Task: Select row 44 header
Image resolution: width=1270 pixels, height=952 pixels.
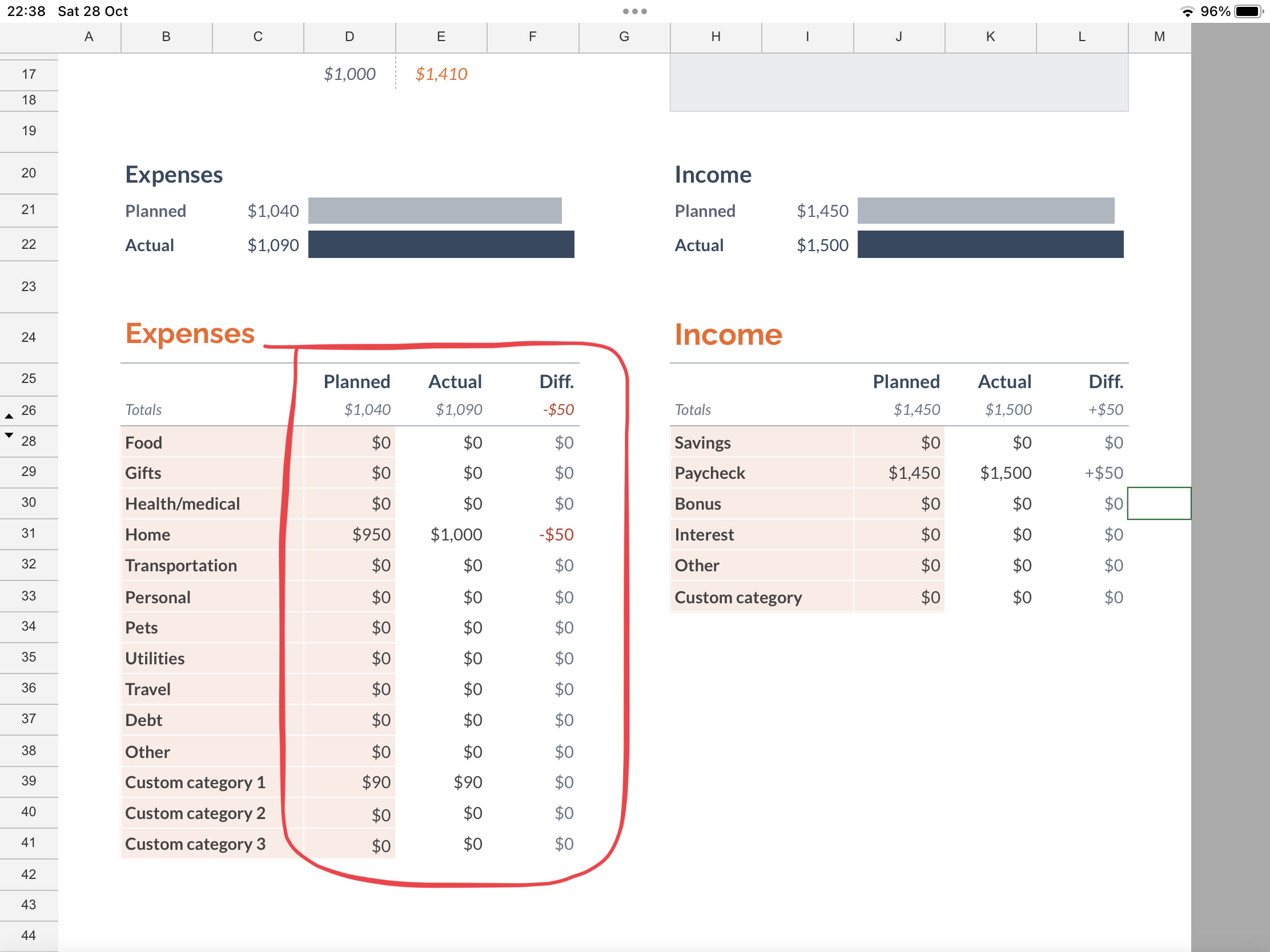Action: [29, 935]
